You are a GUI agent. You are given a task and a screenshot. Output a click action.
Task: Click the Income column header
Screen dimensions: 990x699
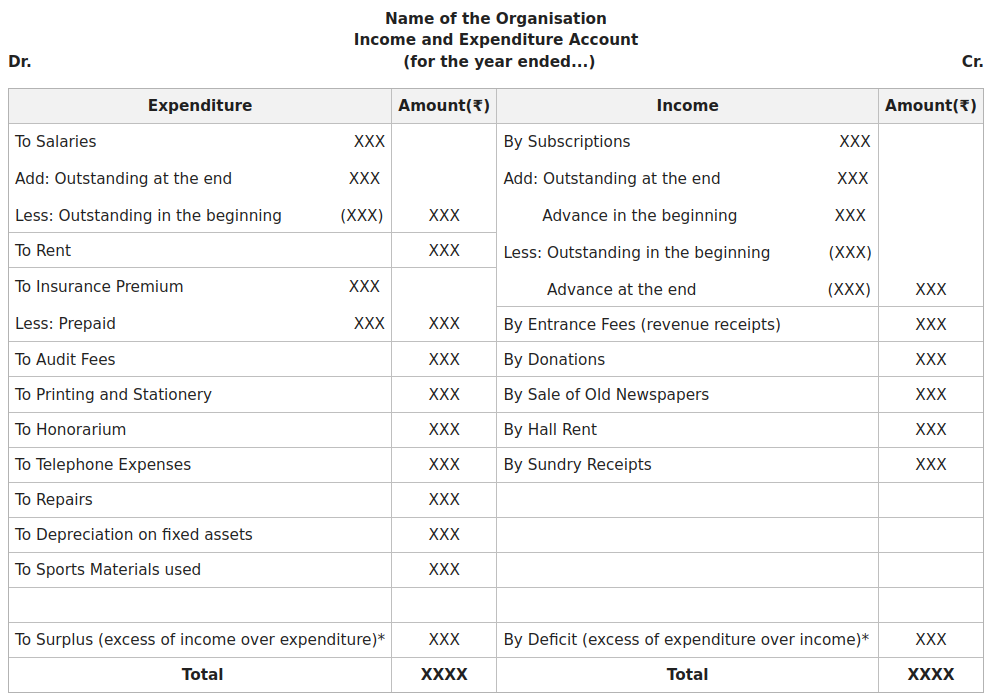(687, 106)
